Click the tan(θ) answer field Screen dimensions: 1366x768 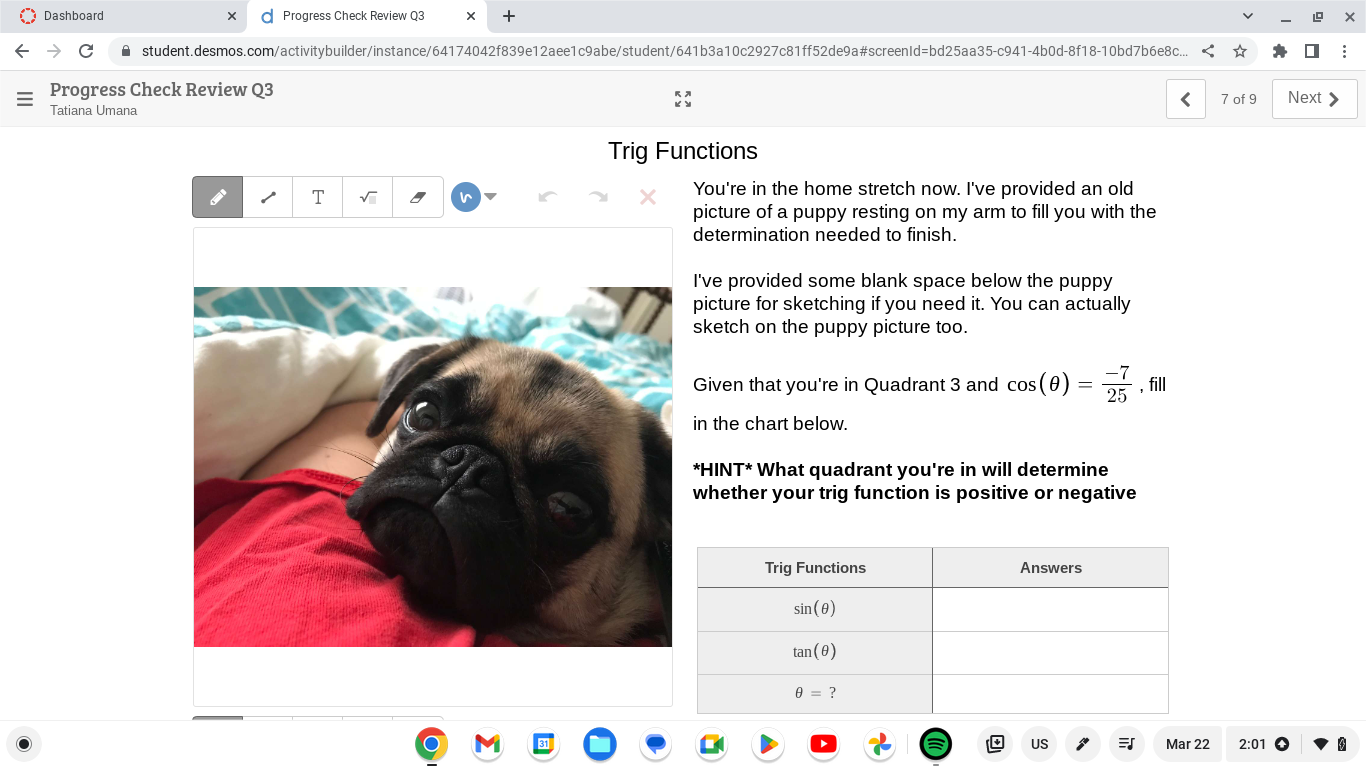pyautogui.click(x=1050, y=653)
